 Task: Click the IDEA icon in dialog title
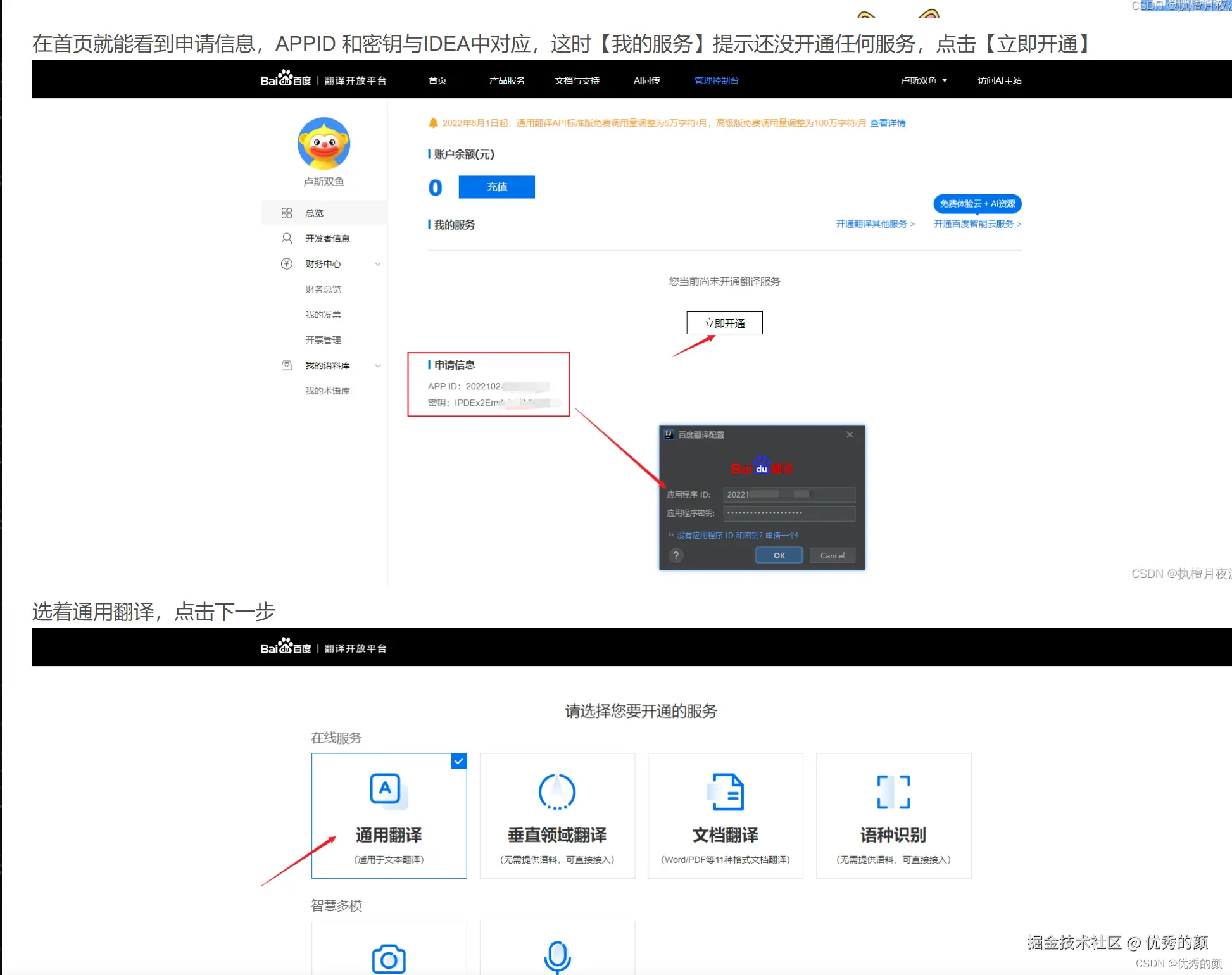669,435
